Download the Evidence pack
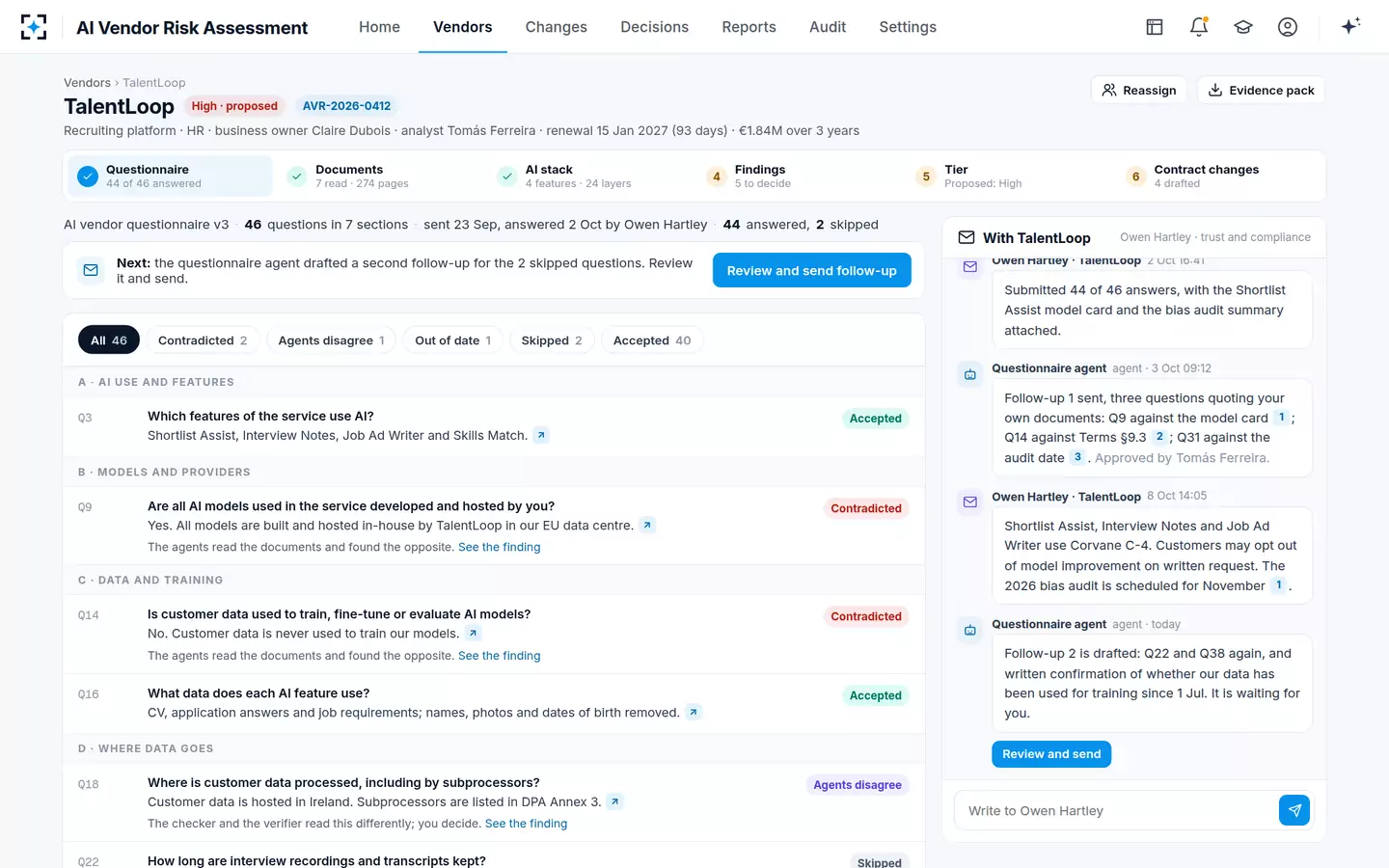 click(x=1262, y=90)
